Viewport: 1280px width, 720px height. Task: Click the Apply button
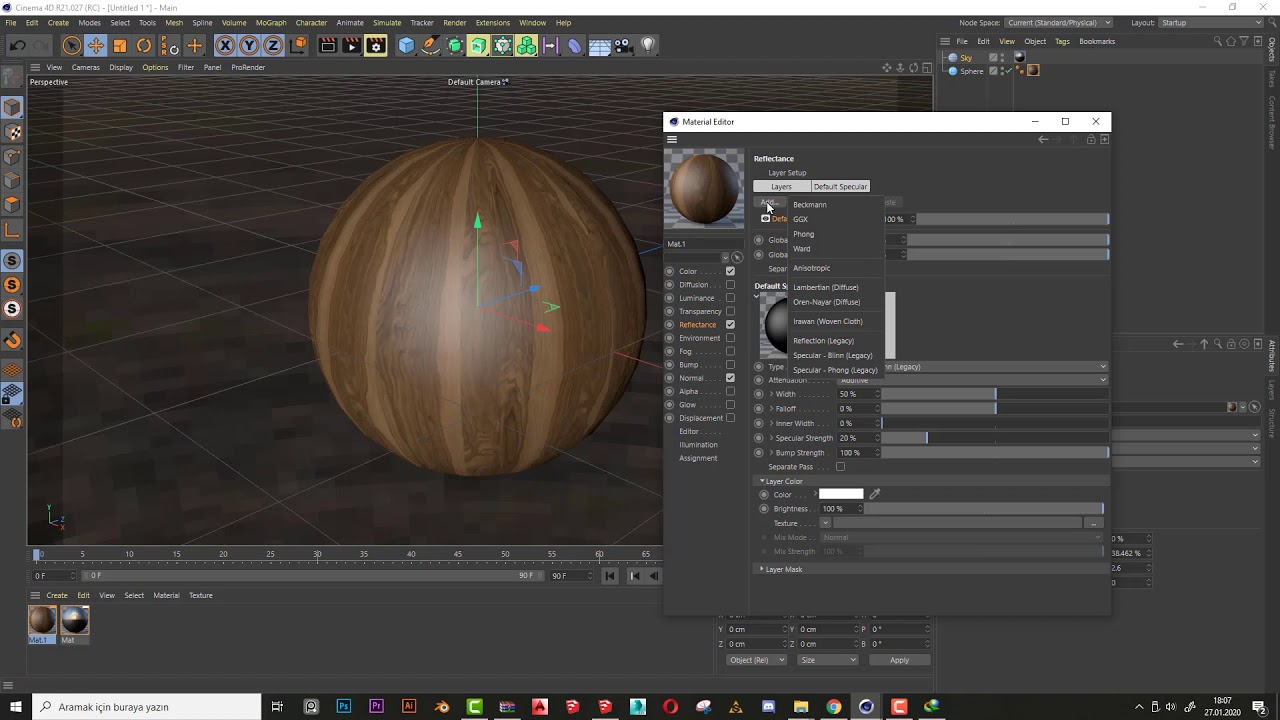coord(899,660)
